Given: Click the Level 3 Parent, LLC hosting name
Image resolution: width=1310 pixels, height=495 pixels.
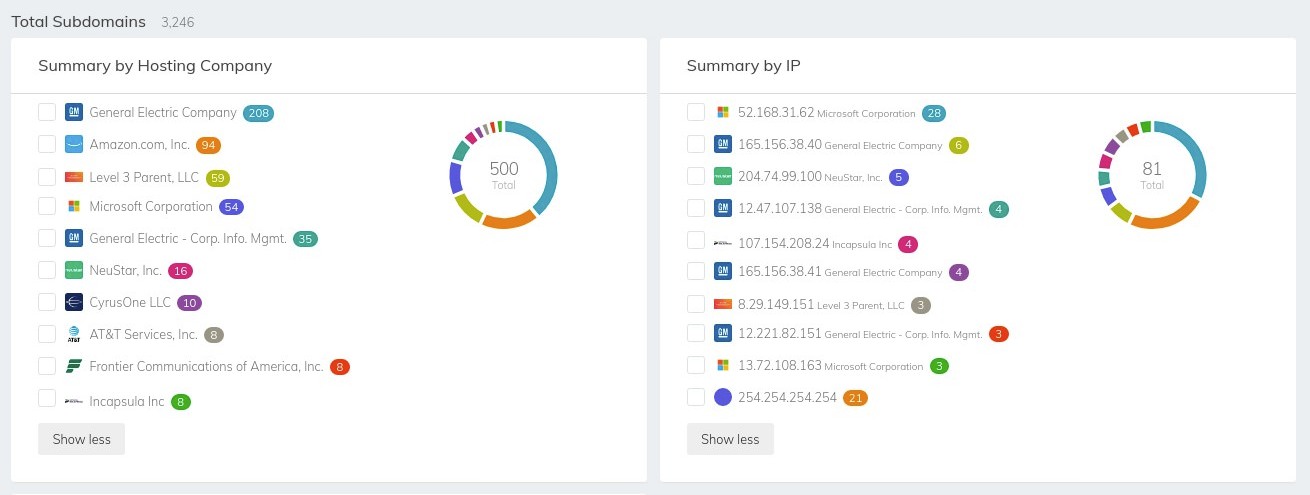Looking at the screenshot, I should click(144, 178).
